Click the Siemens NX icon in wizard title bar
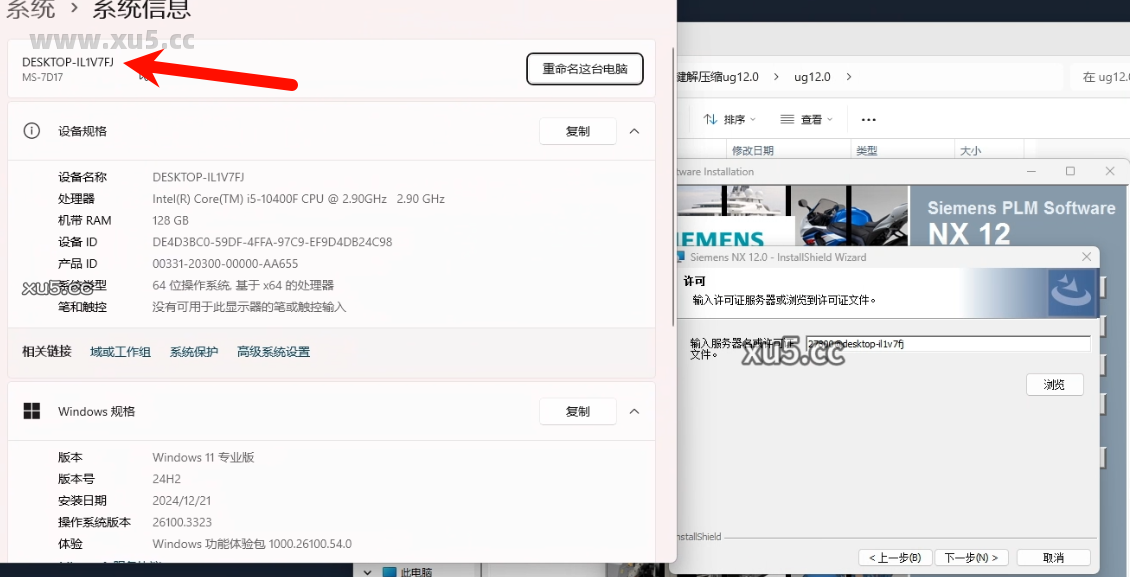1130x577 pixels. coord(681,256)
